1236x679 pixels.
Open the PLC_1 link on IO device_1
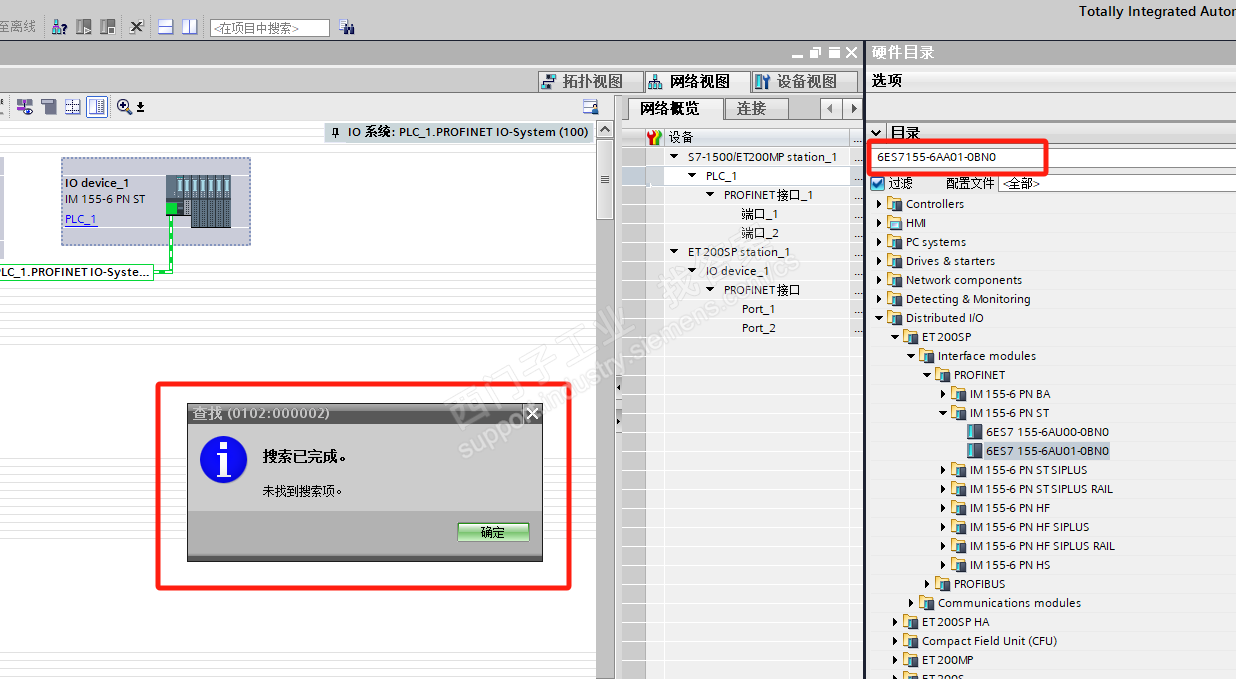(81, 219)
